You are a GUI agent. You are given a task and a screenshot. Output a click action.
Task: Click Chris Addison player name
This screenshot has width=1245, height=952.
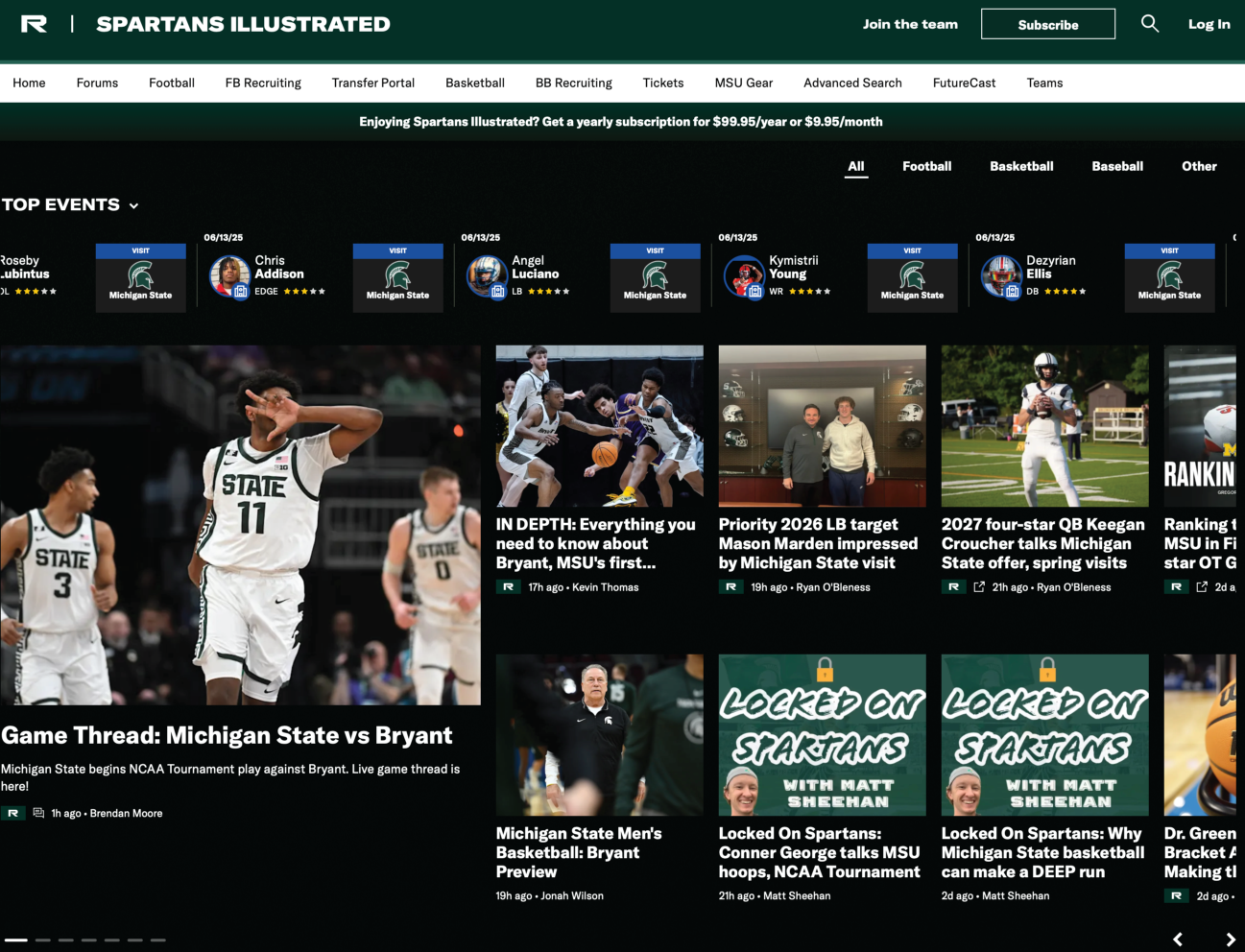coord(279,267)
